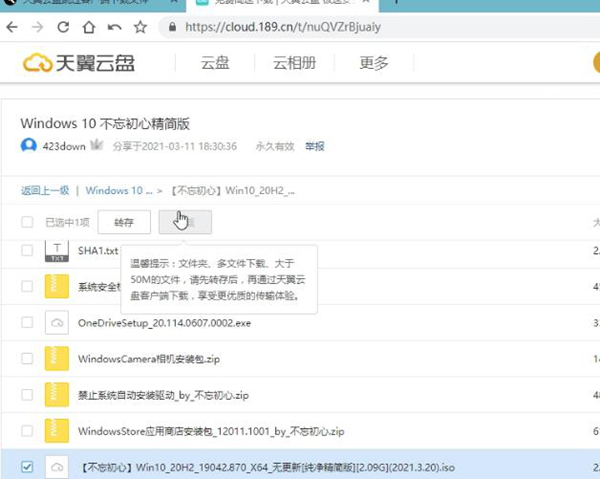This screenshot has height=479, width=600.
Task: Click the 423down user avatar icon
Action: (29, 146)
